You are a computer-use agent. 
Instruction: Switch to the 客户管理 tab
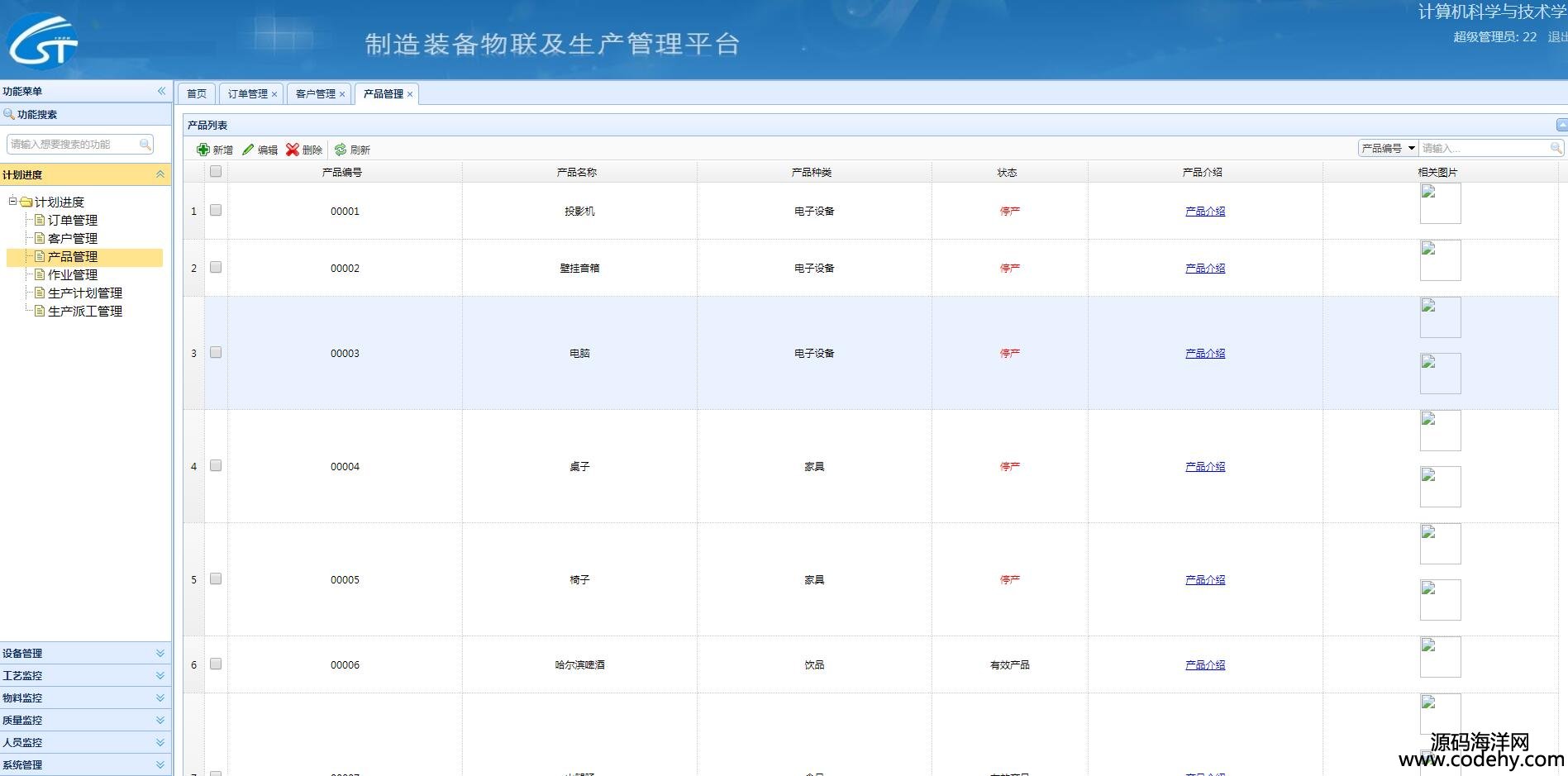[x=315, y=94]
